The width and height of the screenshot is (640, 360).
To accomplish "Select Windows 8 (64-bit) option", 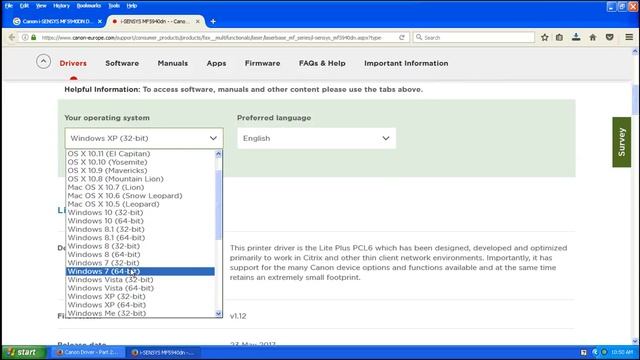I will [140, 254].
